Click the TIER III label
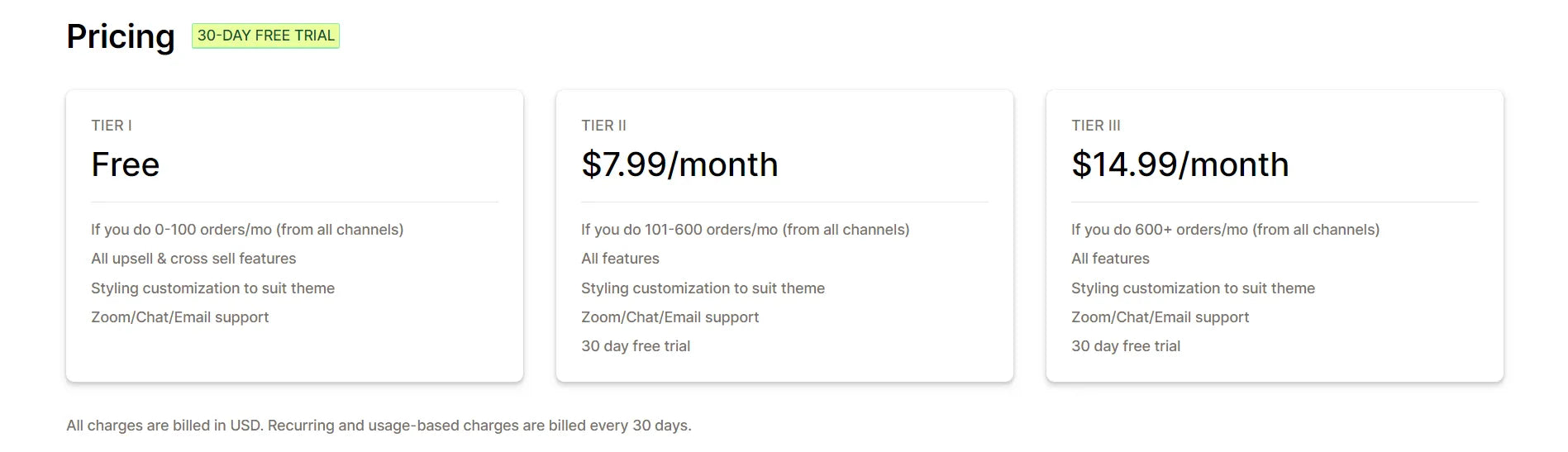 [x=1096, y=126]
